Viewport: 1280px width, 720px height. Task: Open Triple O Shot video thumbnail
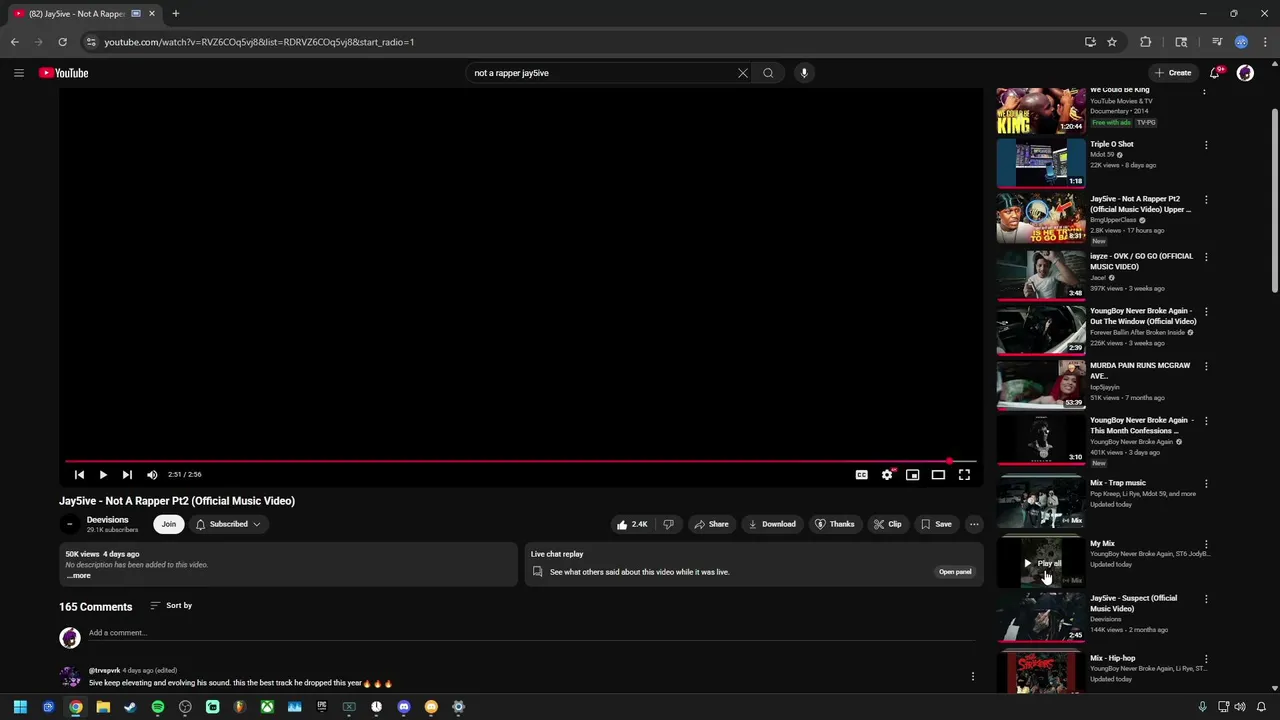point(1041,163)
